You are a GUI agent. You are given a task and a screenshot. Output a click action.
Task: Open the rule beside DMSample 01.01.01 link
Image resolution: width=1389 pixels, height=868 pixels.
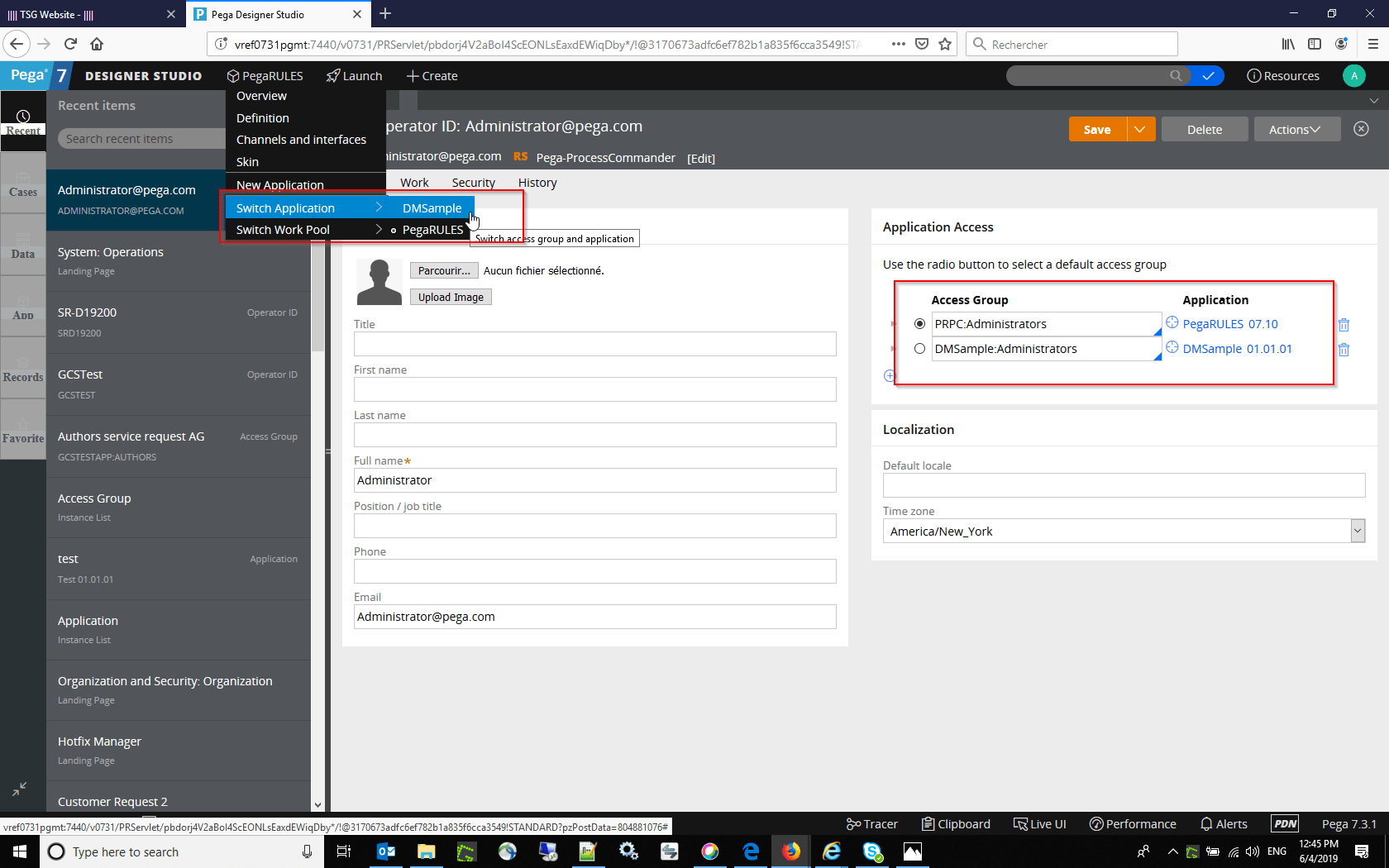tap(1172, 348)
